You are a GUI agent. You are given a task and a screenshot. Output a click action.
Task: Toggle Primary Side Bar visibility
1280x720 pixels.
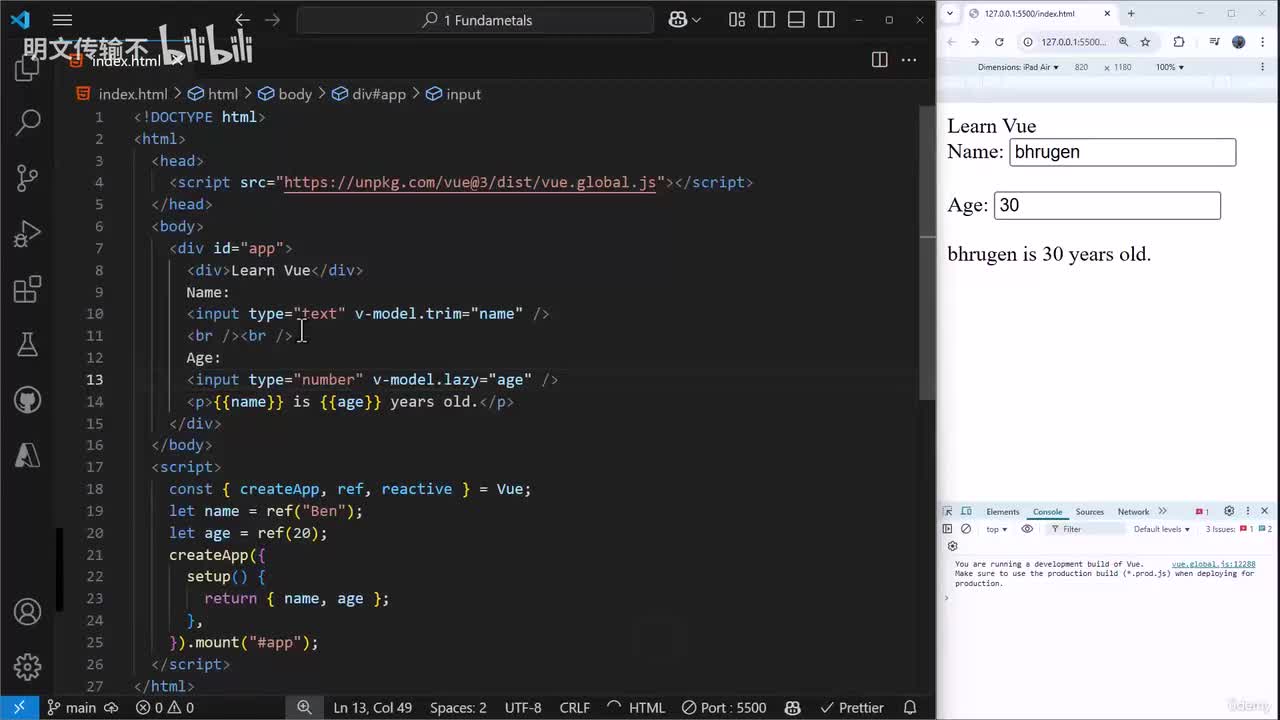(767, 20)
